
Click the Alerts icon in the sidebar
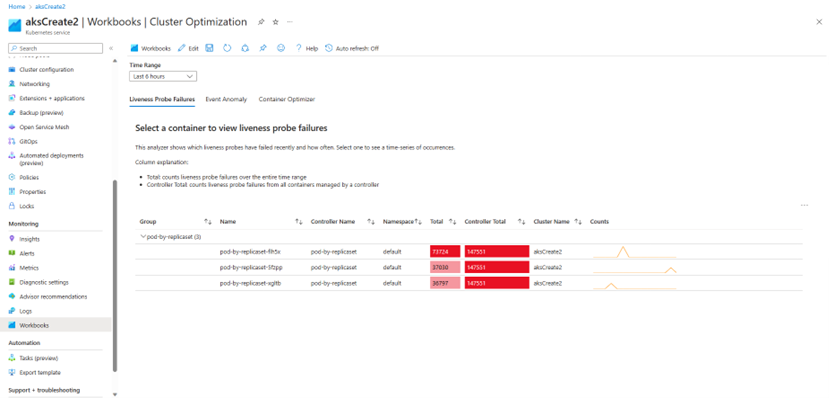tap(12, 253)
